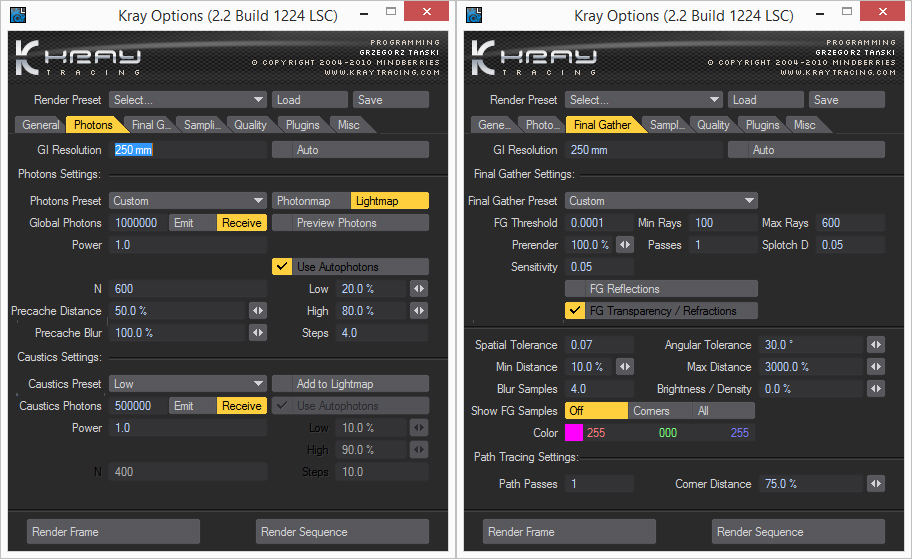Click the Max Distance stepper arrows
912x559 pixels.
[x=875, y=367]
